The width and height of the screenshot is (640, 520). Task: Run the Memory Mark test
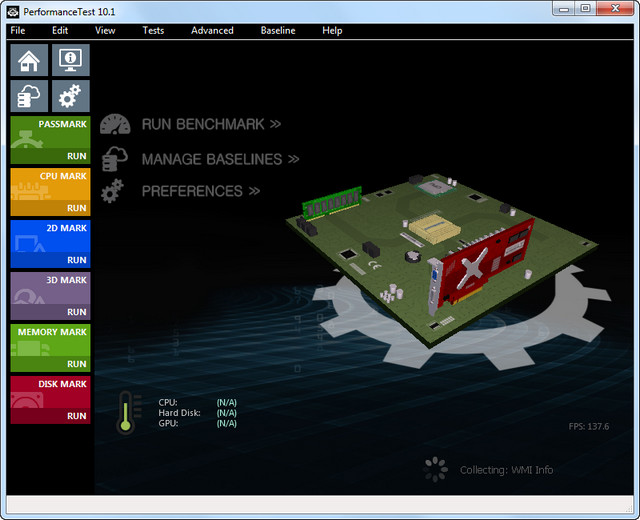tap(76, 364)
